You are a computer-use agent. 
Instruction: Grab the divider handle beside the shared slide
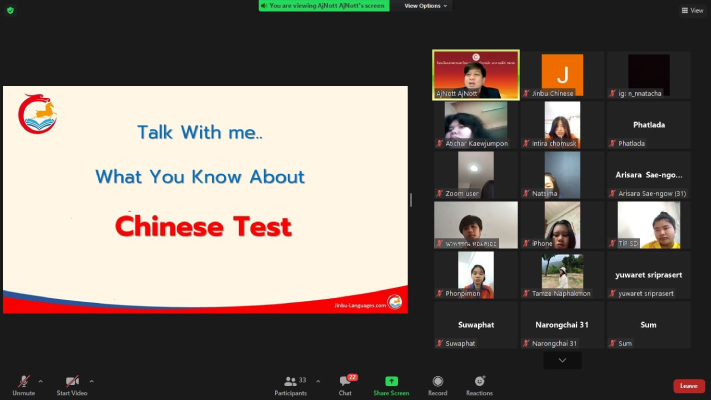[411, 200]
